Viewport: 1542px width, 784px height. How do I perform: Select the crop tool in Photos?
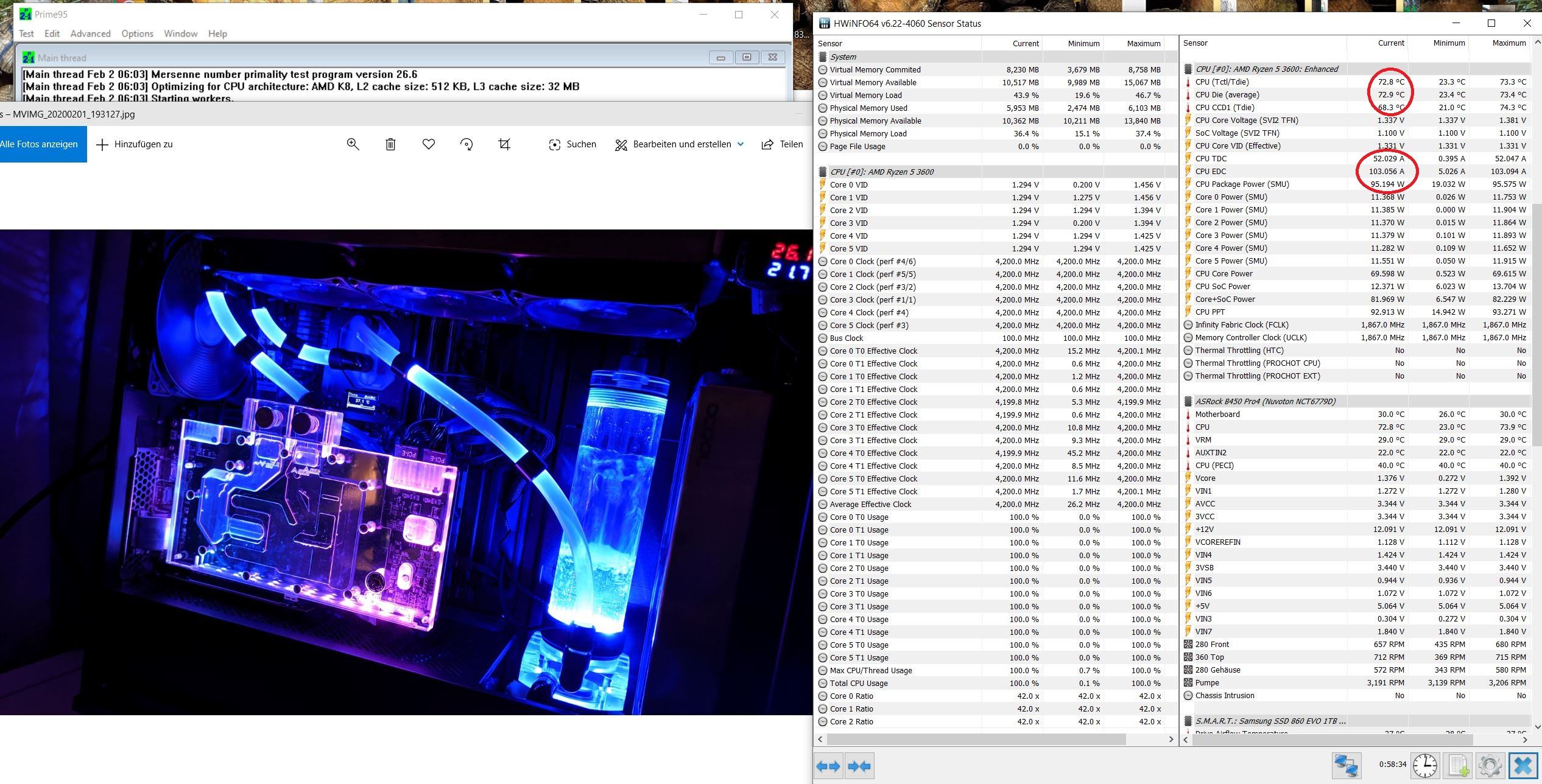click(x=504, y=144)
